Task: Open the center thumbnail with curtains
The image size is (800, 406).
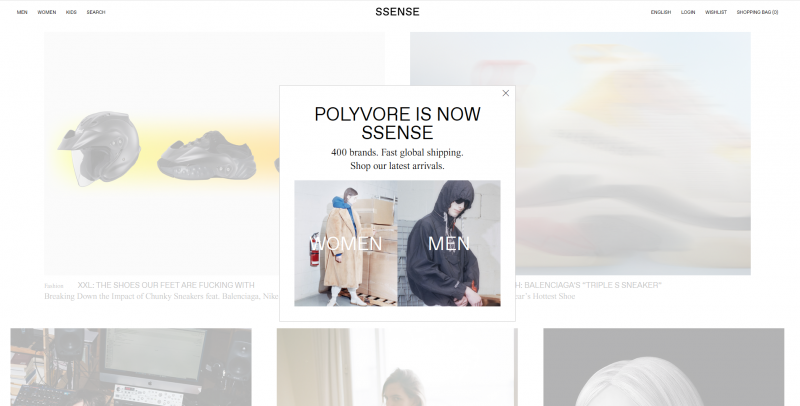Action: (397, 367)
